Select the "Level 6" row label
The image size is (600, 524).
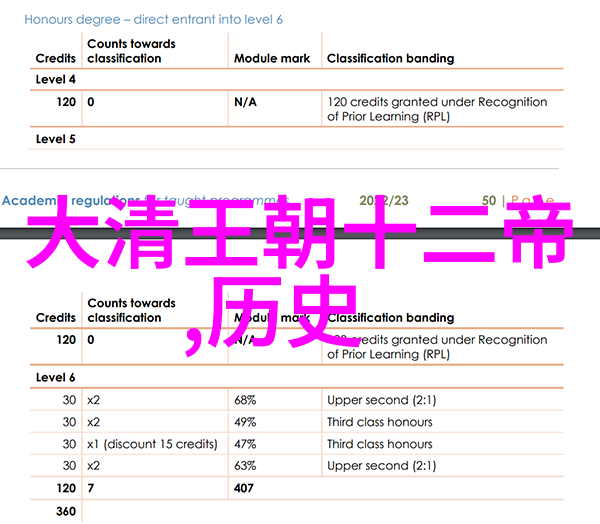55,377
